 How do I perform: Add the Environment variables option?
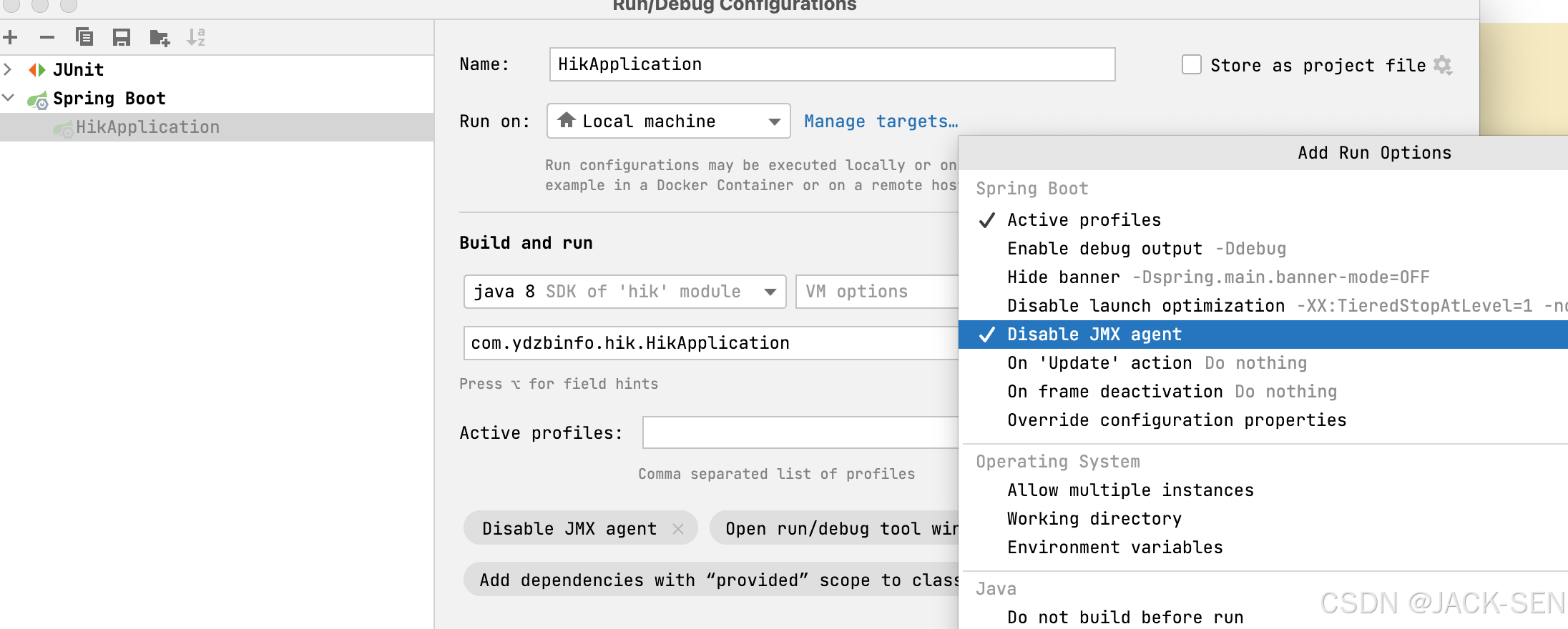click(1263, 548)
